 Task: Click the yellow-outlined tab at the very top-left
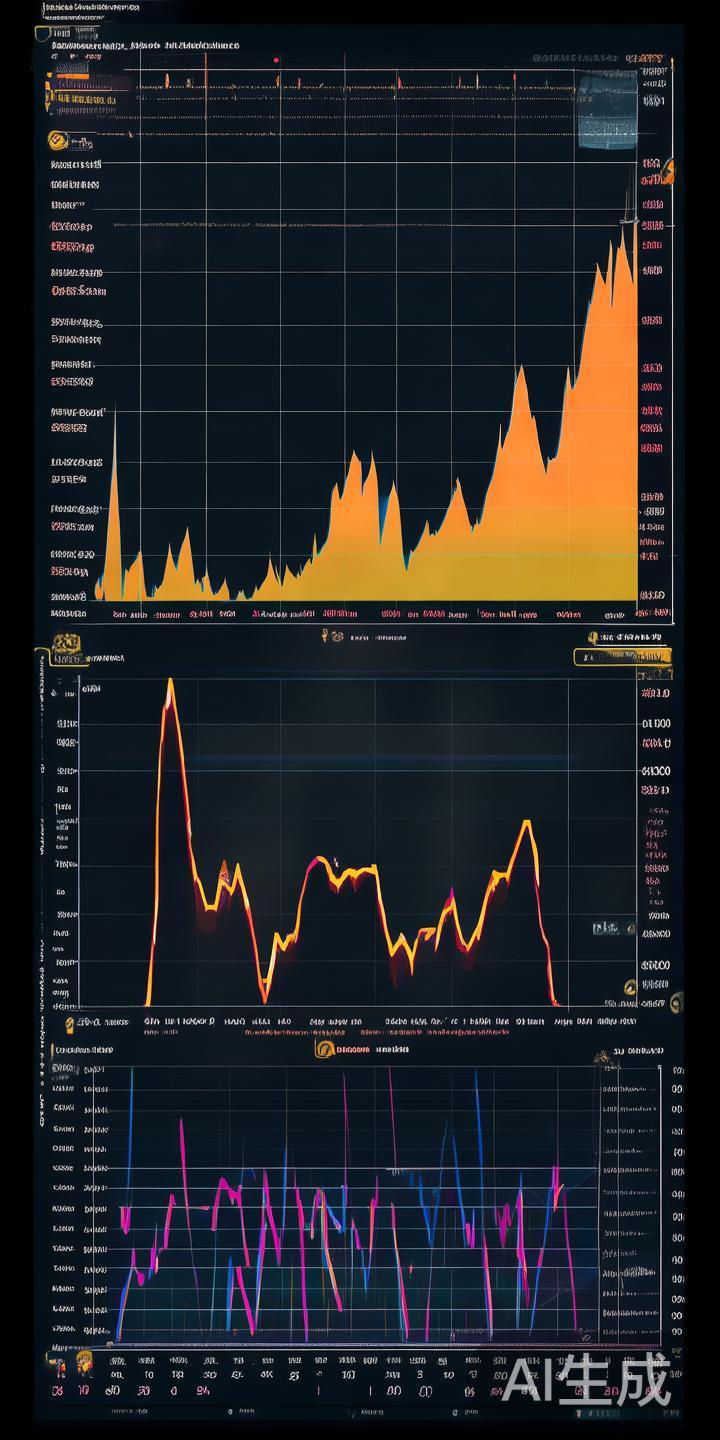click(x=42, y=33)
